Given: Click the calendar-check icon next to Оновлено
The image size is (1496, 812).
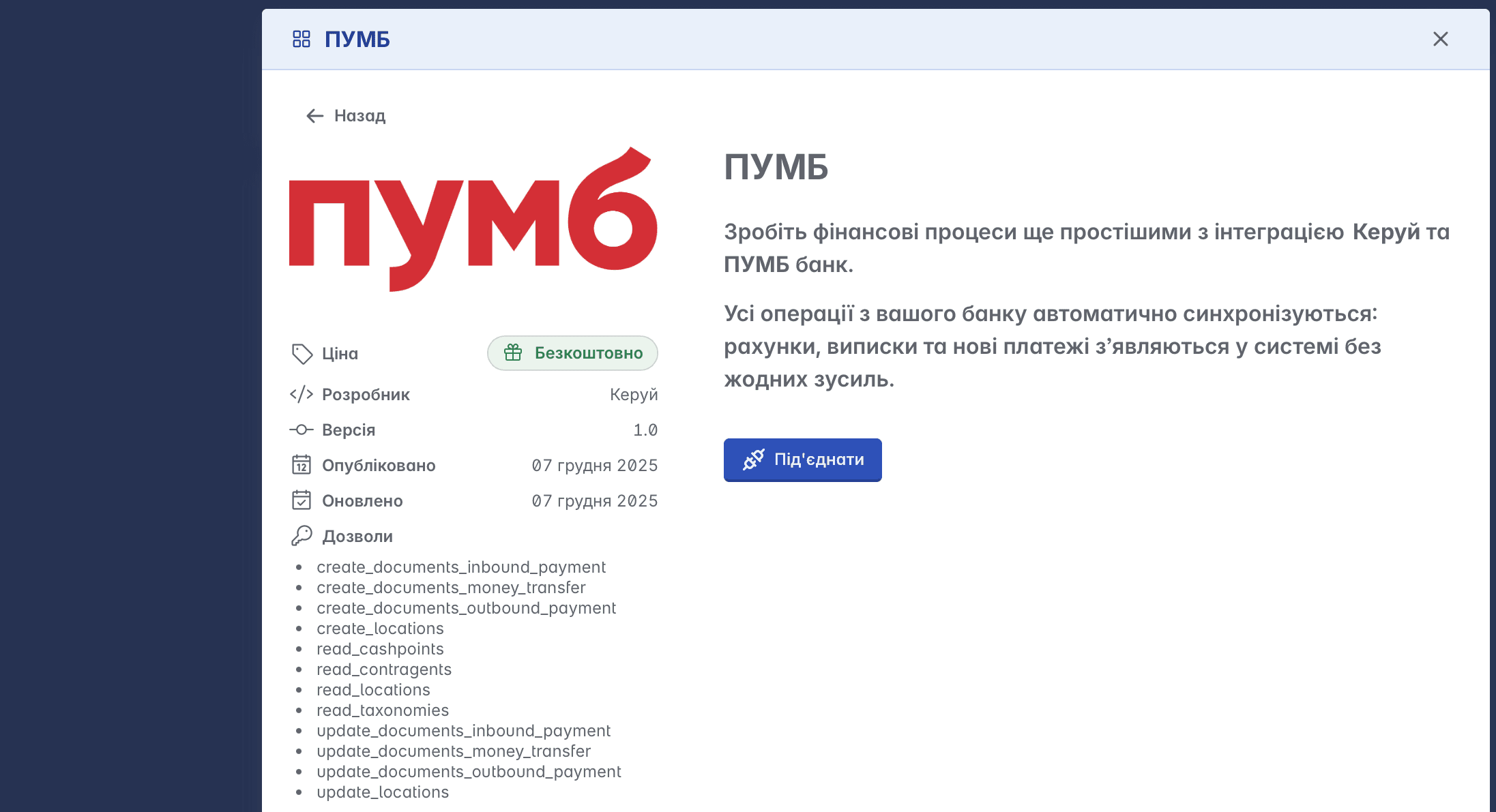Looking at the screenshot, I should tap(302, 500).
